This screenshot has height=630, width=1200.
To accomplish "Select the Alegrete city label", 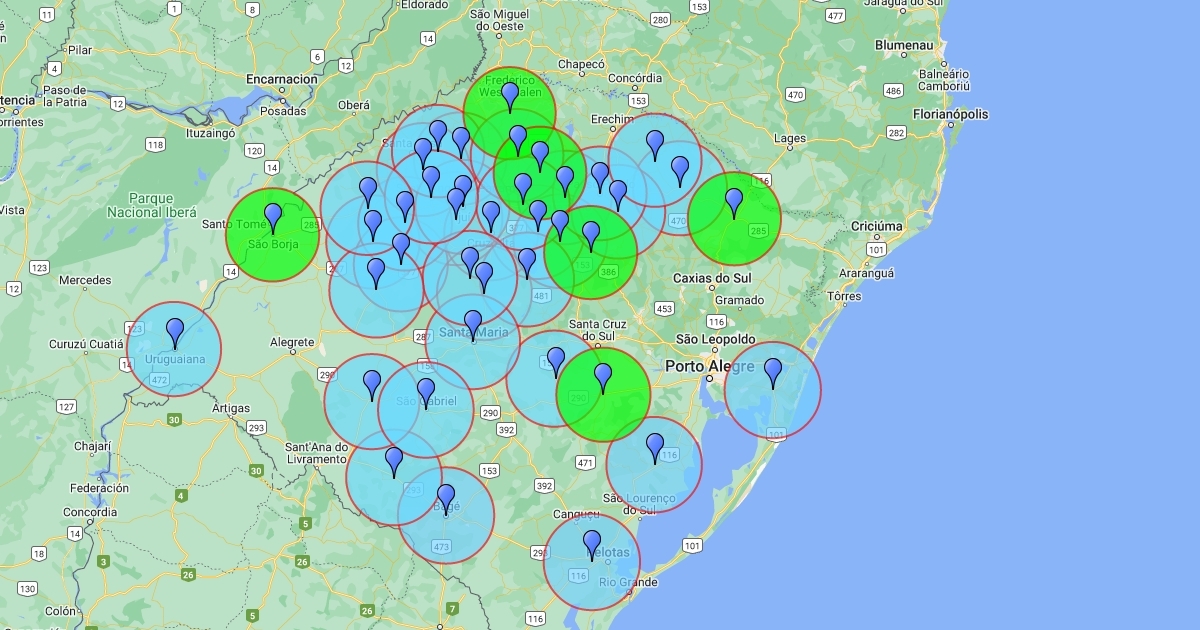I will [x=292, y=342].
